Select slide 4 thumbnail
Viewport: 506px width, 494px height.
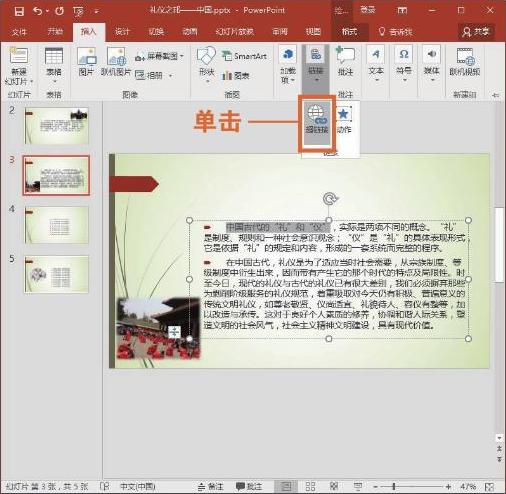pyautogui.click(x=57, y=225)
